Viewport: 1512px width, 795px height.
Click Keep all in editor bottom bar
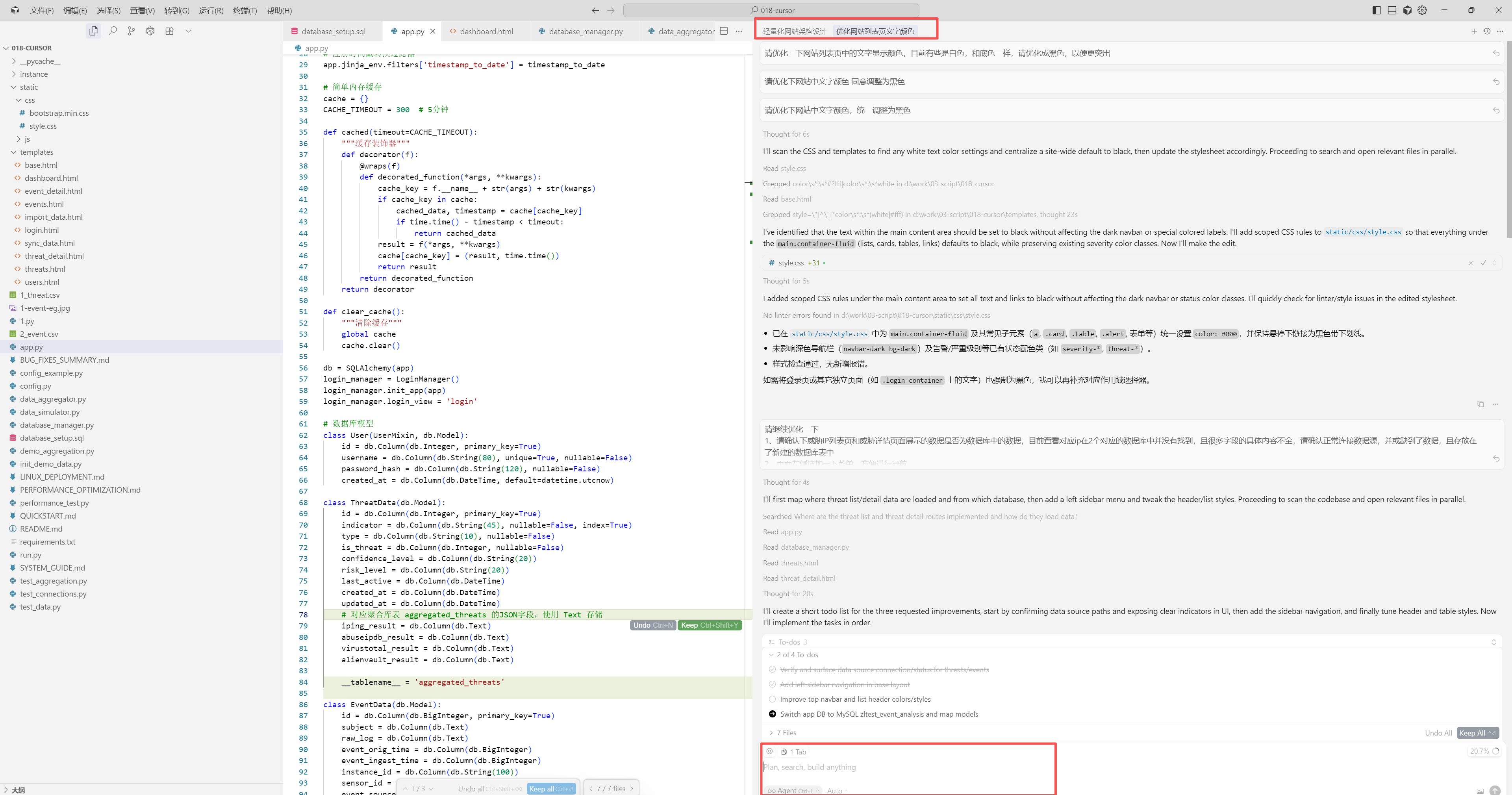(x=551, y=789)
